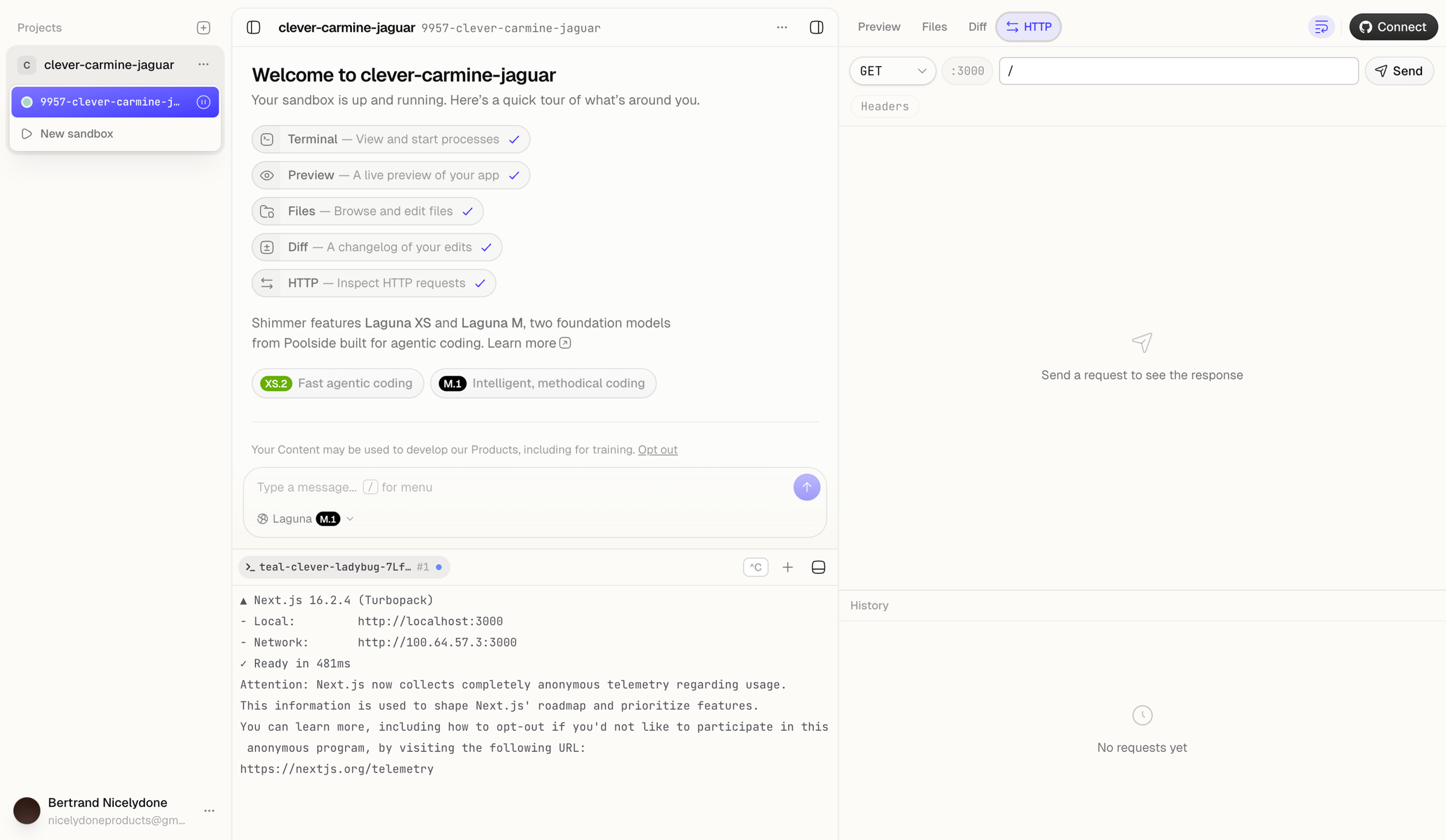Open the GET method dropdown
1446x840 pixels.
(892, 71)
